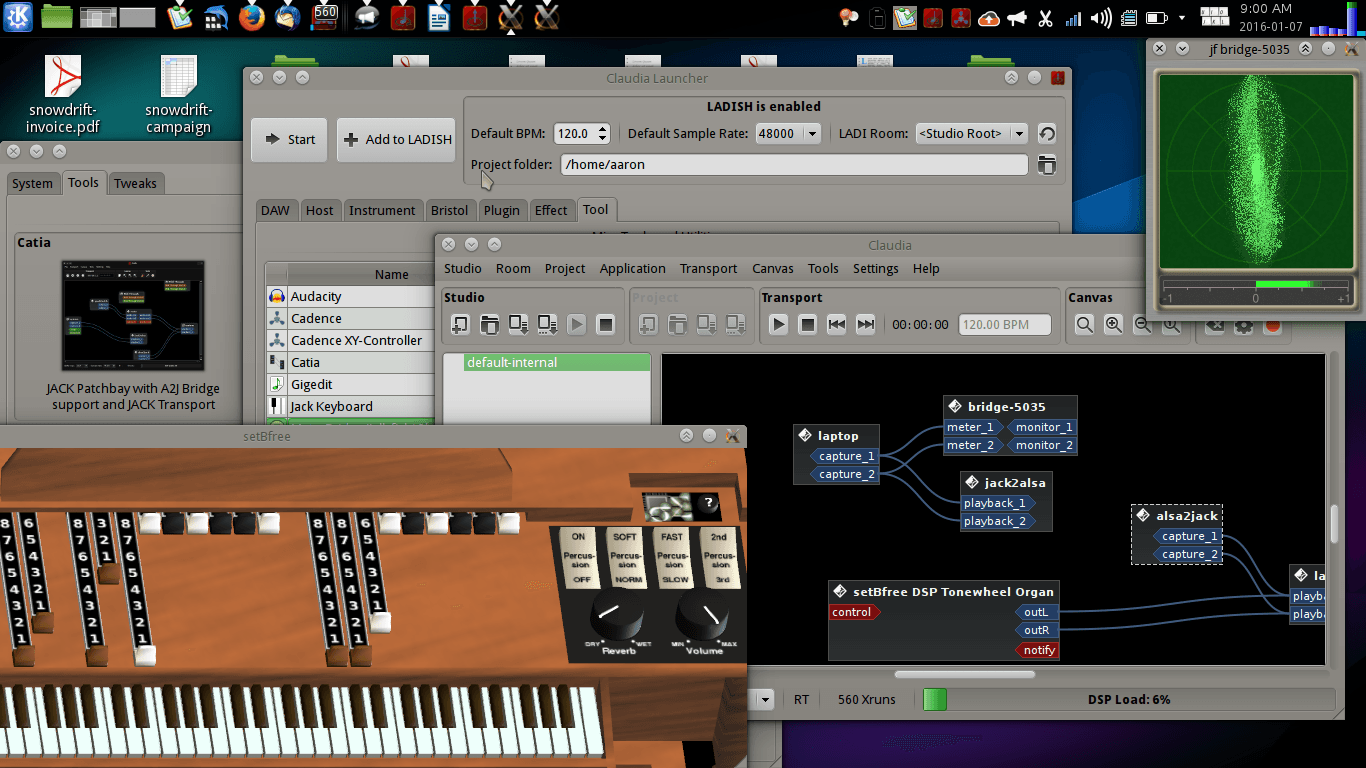
Task: Click the 560 xruns panel icon
Action: click(325, 15)
